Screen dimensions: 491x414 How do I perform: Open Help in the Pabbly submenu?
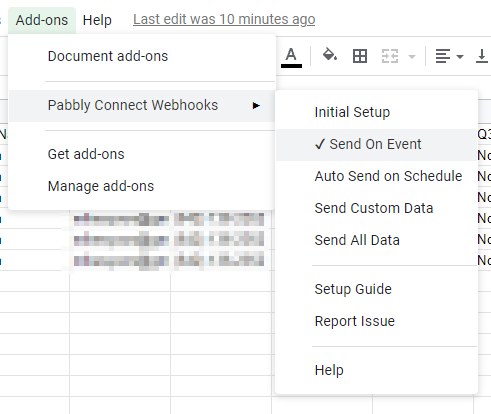377,370
